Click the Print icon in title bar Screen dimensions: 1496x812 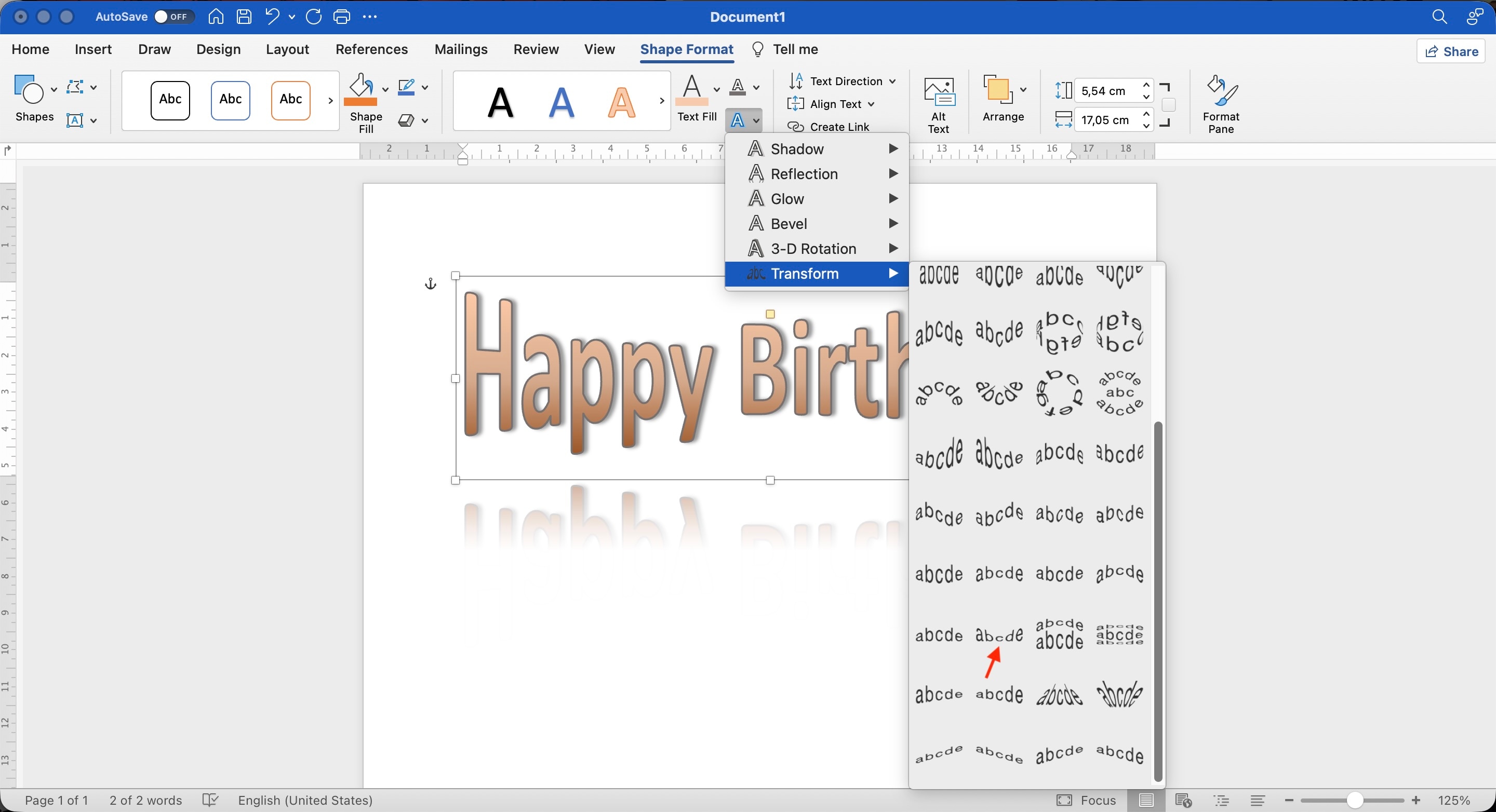click(342, 17)
